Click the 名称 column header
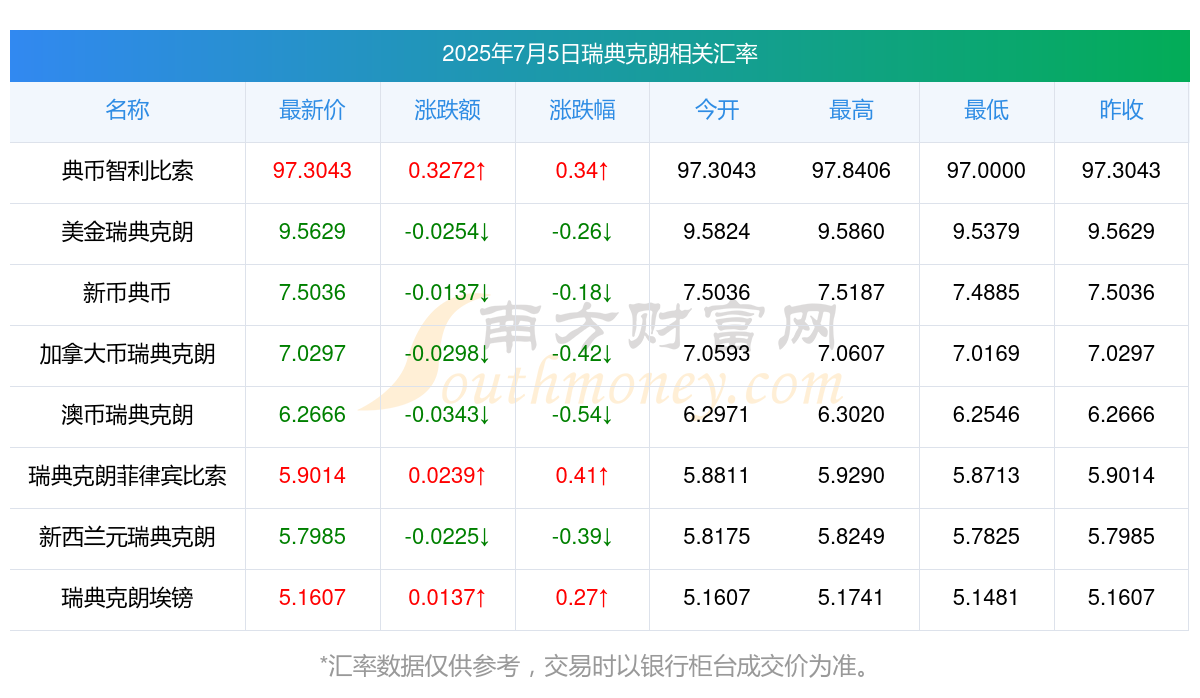1200x698 pixels. [127, 110]
